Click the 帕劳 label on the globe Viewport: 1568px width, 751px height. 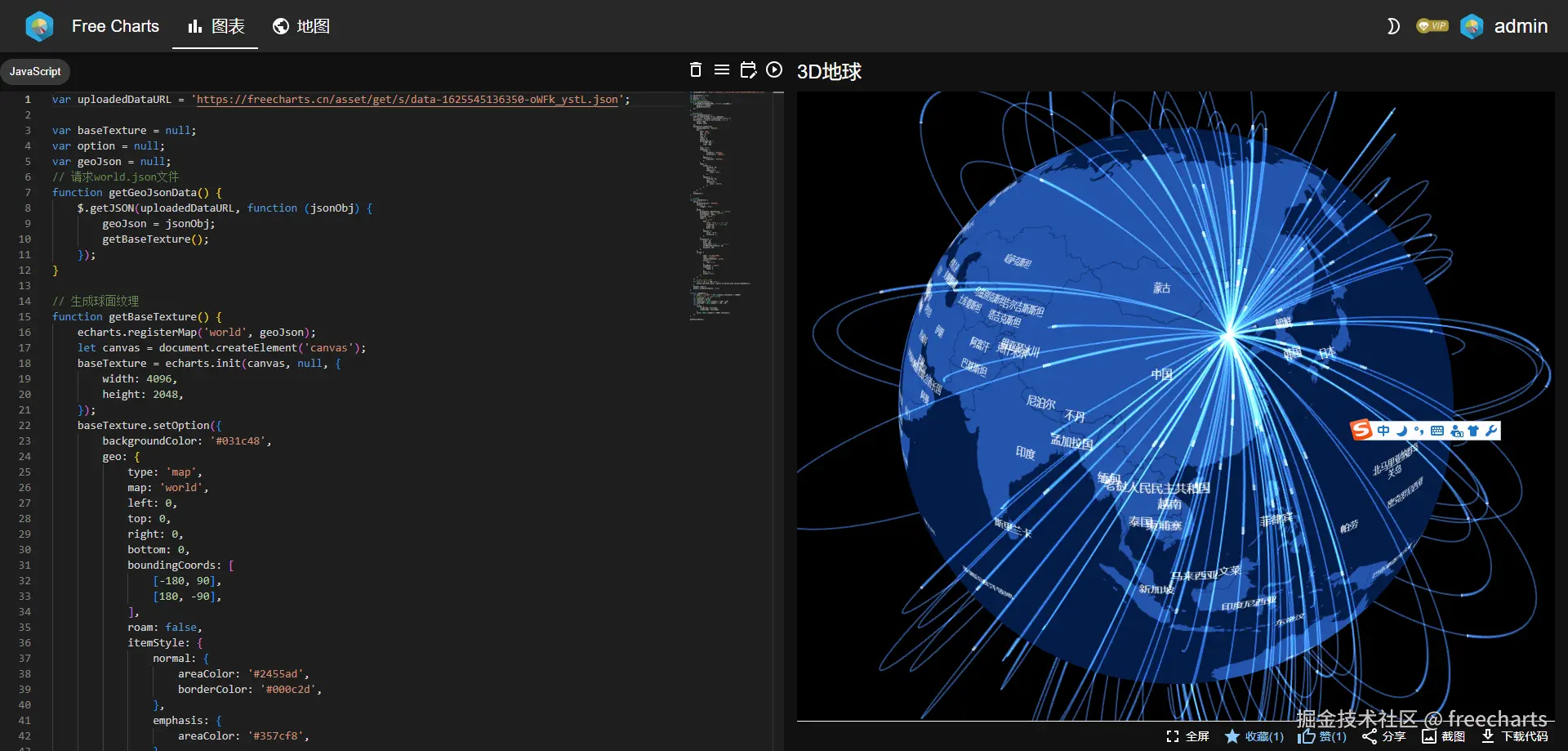tap(1349, 525)
